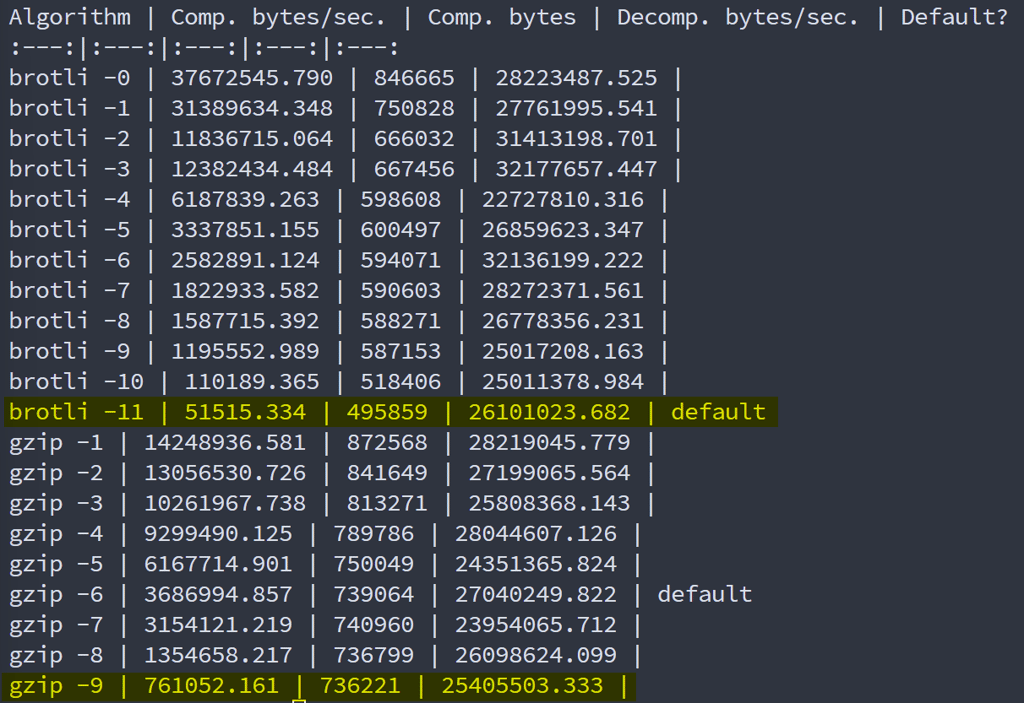Click the 'brotli -2' row label
1024x703 pixels.
pyautogui.click(x=70, y=139)
